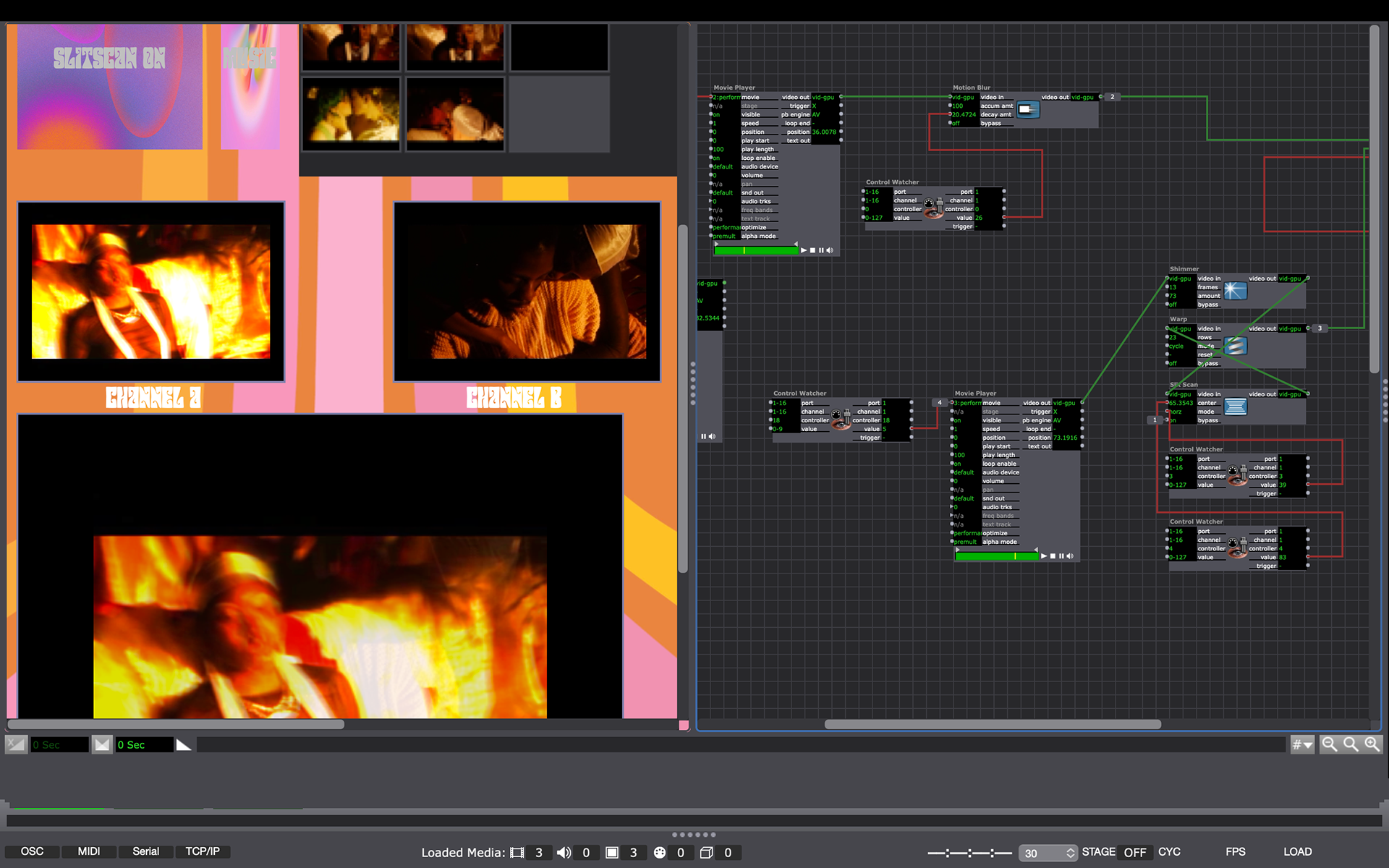This screenshot has height=868, width=1389.
Task: Click the Serial button
Action: (x=145, y=851)
